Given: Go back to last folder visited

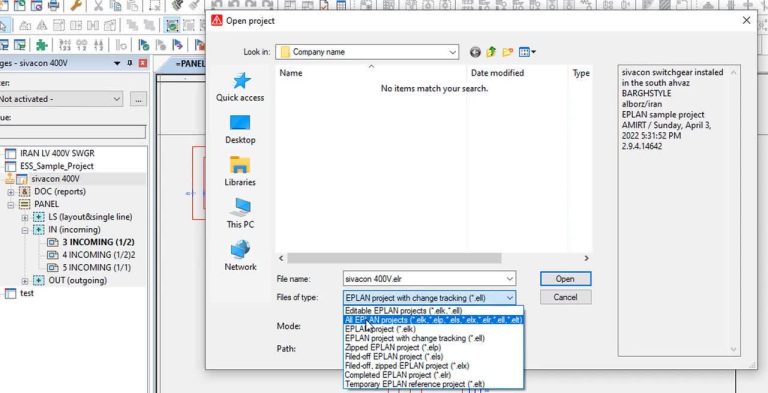Looking at the screenshot, I should click(475, 52).
